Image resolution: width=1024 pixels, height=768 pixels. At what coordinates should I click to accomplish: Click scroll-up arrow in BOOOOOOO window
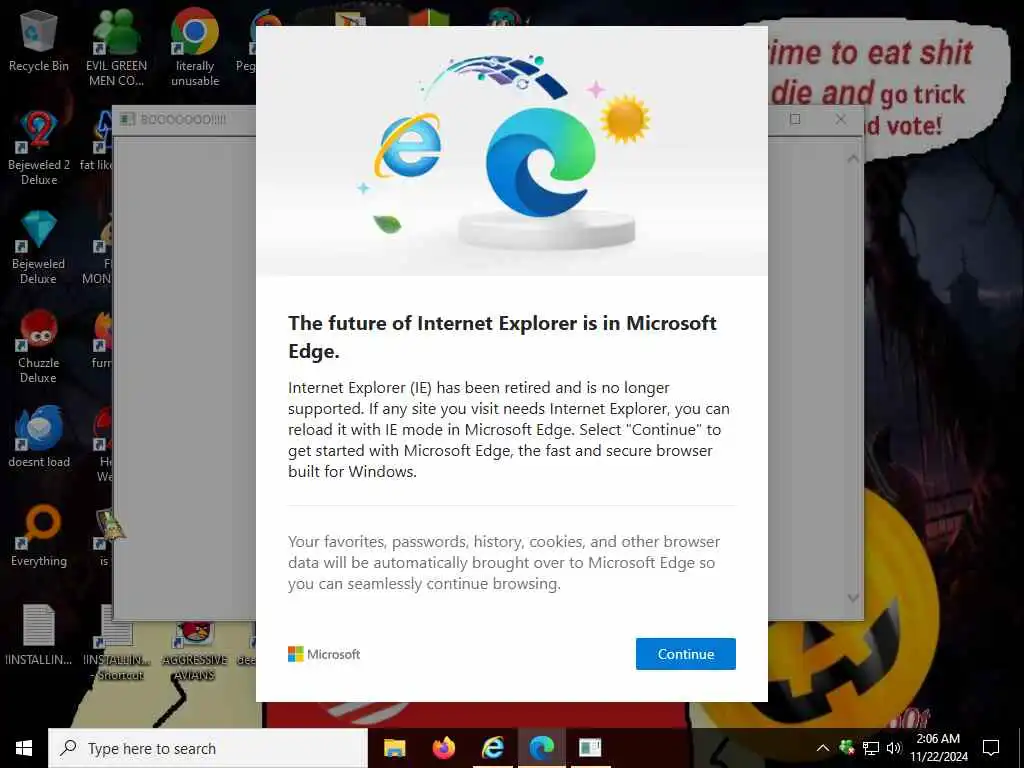tap(853, 159)
